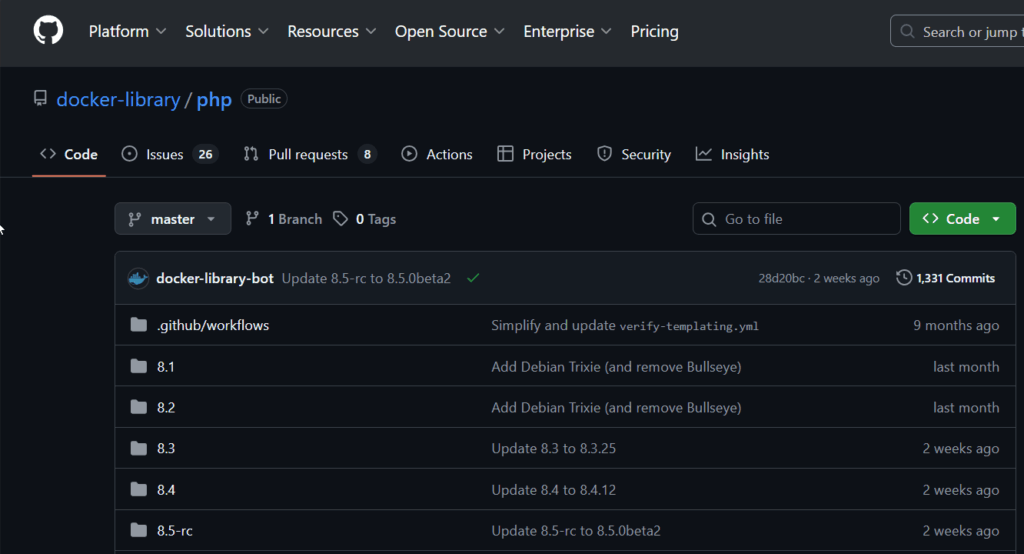Open the master branch selector dropdown
This screenshot has width=1024, height=554.
point(172,219)
